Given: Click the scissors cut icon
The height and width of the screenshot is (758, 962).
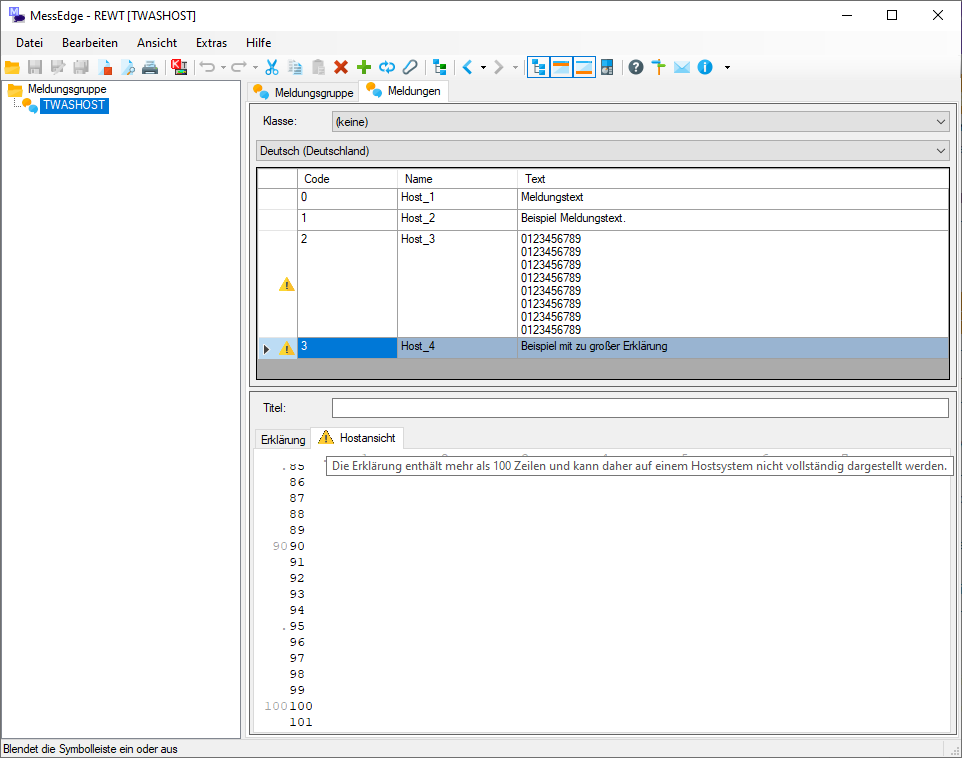Looking at the screenshot, I should [271, 67].
